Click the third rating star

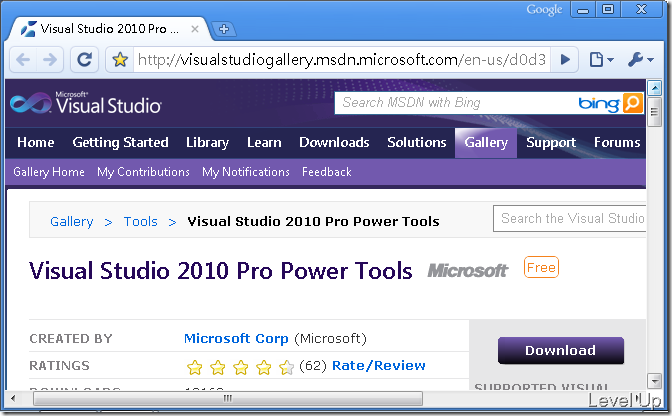(x=240, y=367)
